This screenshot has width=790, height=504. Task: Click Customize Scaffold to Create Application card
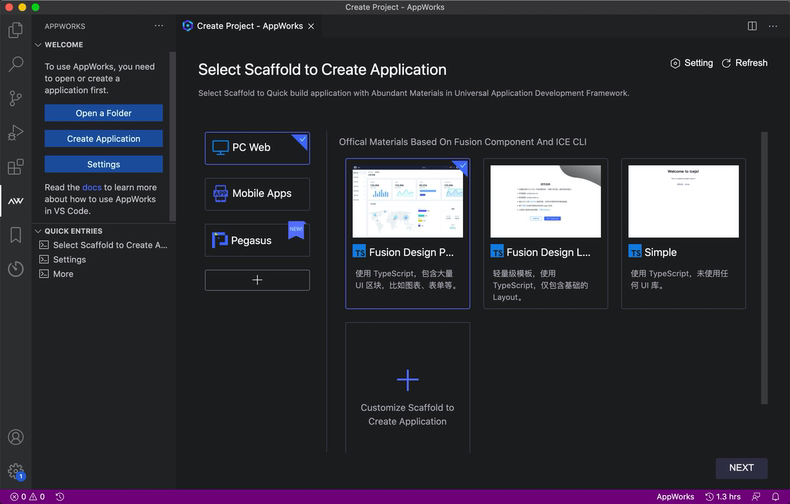tap(408, 388)
